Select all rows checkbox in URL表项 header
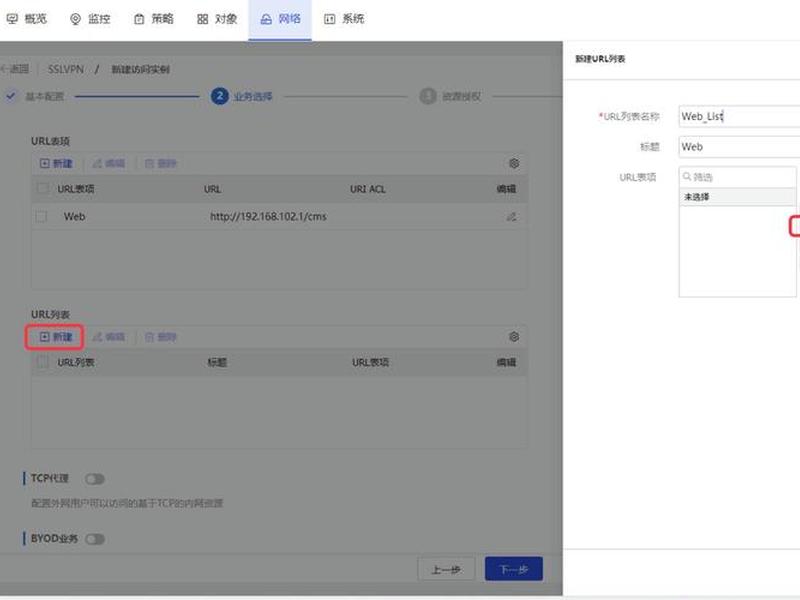The image size is (800, 600). pos(42,189)
